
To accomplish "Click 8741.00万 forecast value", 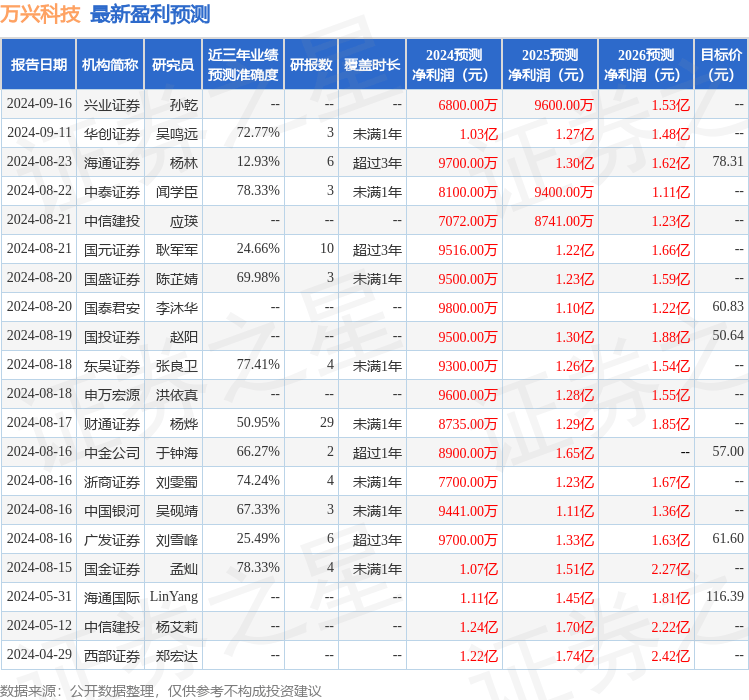I will (x=564, y=221).
